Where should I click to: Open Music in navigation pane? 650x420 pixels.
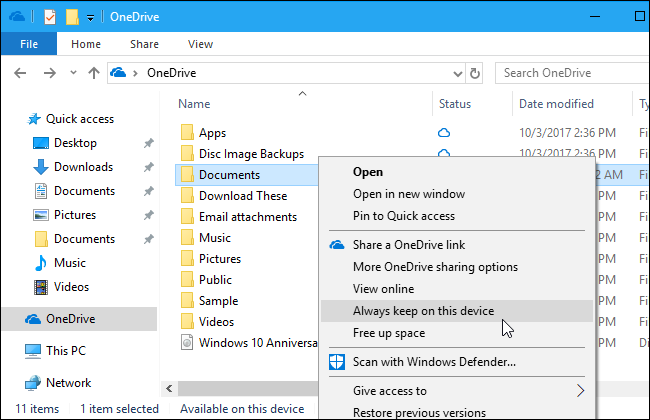click(x=70, y=263)
